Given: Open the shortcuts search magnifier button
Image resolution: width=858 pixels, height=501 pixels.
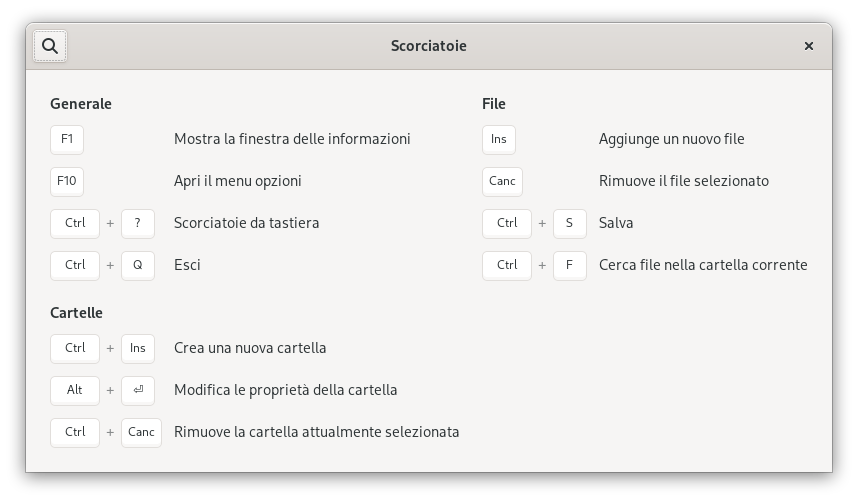Looking at the screenshot, I should tap(50, 46).
